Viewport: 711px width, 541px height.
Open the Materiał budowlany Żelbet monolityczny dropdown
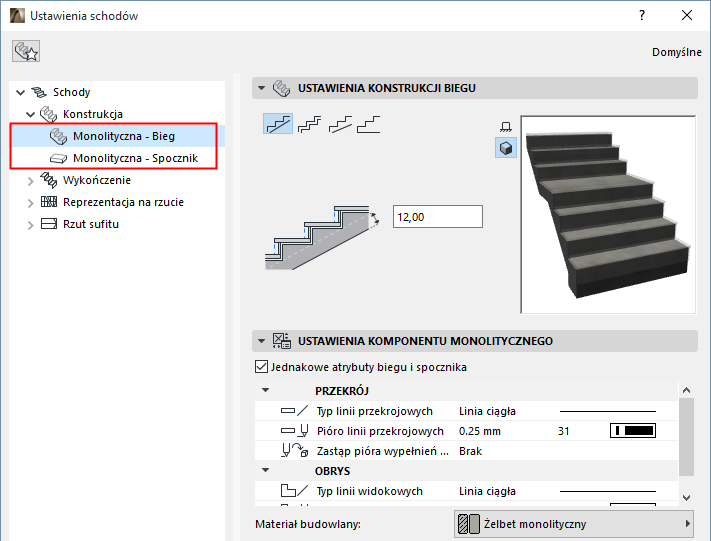574,524
